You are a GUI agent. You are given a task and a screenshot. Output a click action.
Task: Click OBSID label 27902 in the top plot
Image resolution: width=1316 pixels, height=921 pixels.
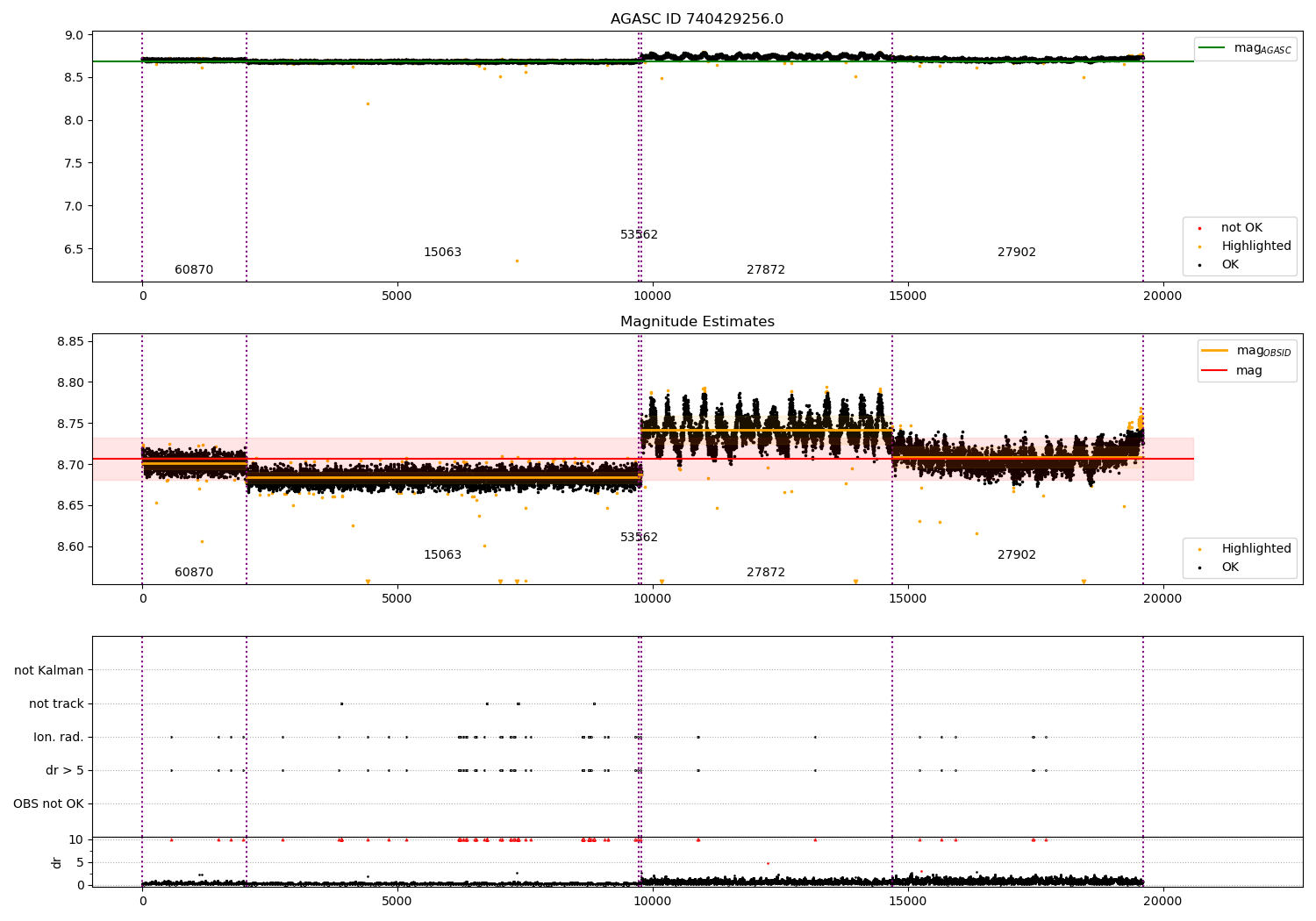click(1017, 253)
